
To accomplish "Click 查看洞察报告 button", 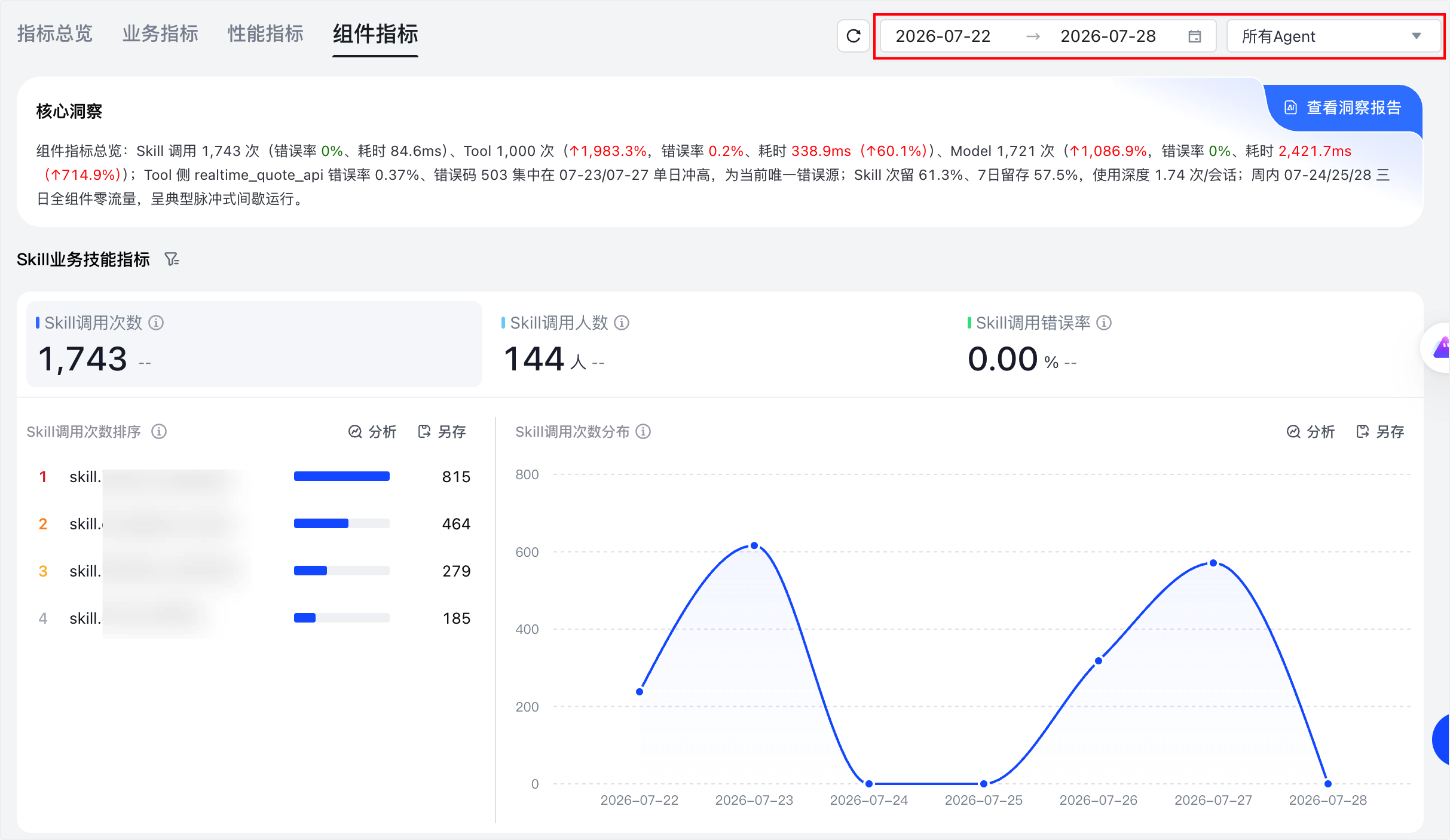I will click(1343, 108).
